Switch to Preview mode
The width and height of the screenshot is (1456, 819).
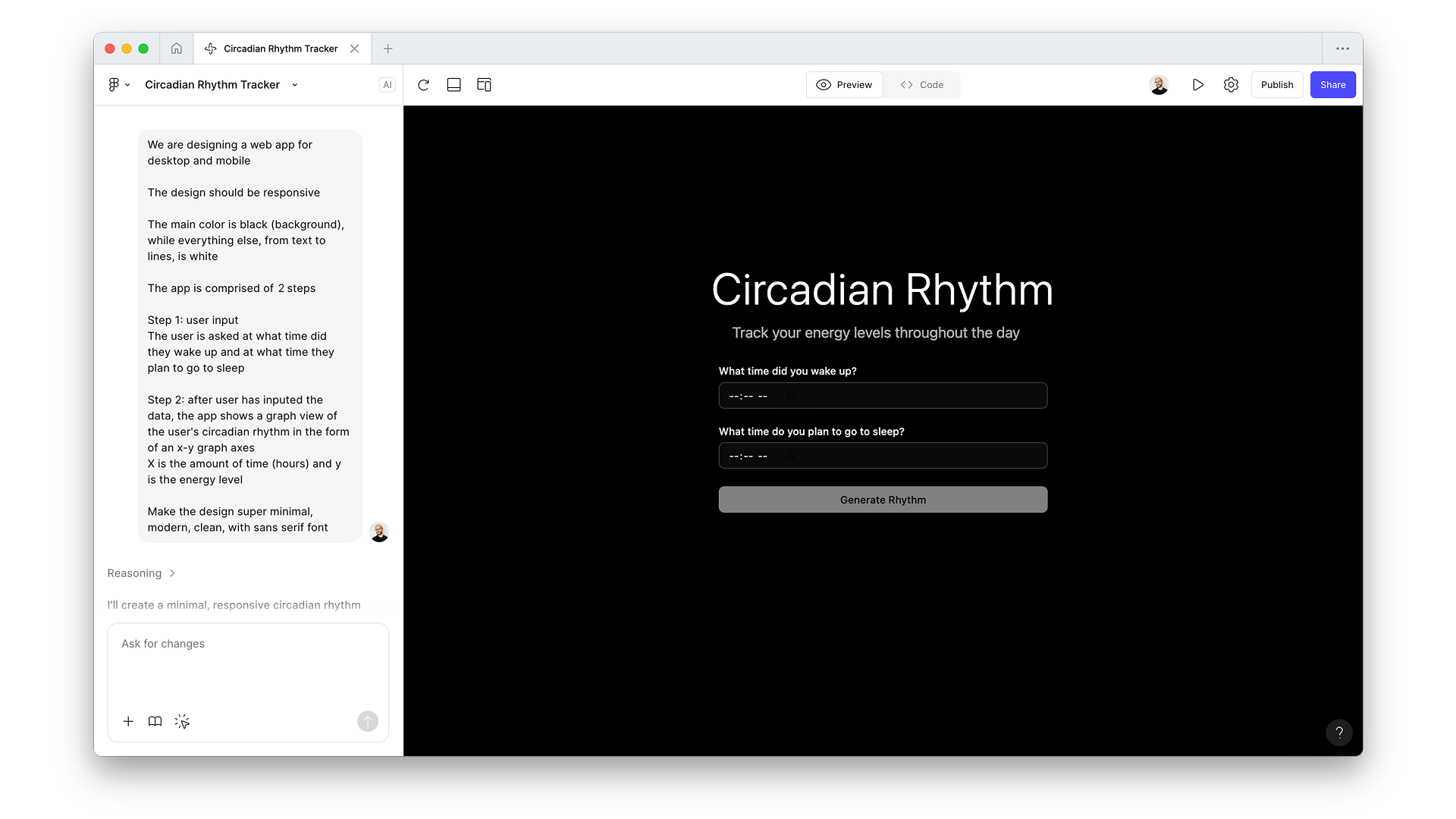(x=844, y=85)
